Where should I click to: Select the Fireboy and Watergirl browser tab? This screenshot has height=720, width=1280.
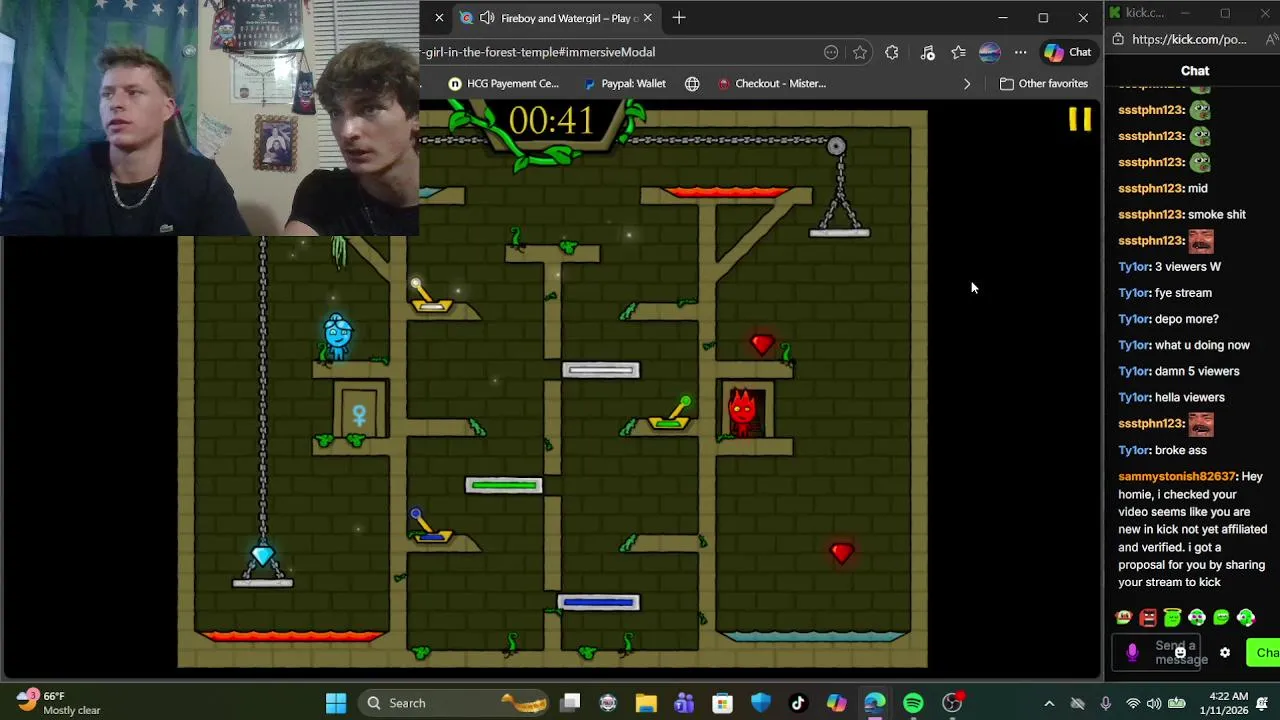(x=557, y=18)
